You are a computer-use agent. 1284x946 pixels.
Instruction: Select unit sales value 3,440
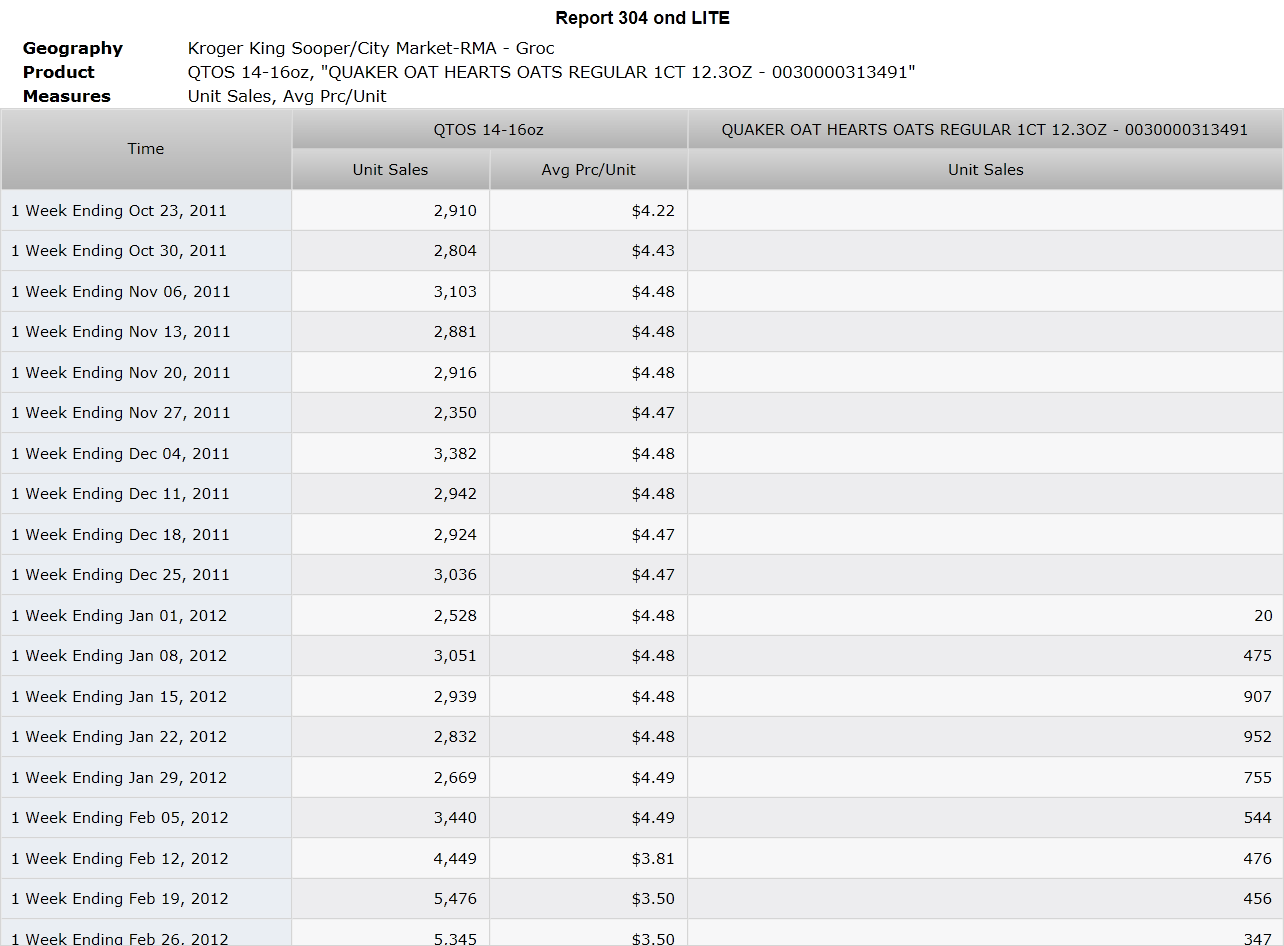point(455,818)
